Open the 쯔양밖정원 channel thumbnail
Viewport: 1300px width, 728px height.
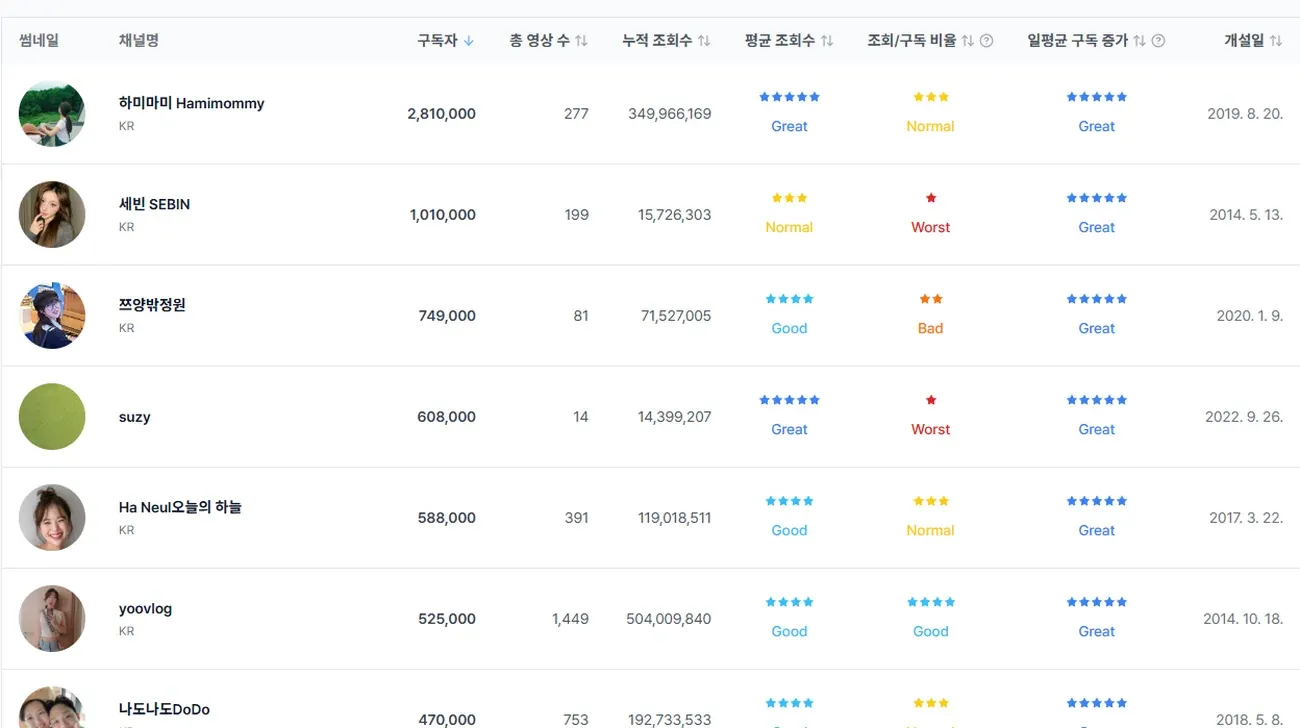pyautogui.click(x=52, y=315)
